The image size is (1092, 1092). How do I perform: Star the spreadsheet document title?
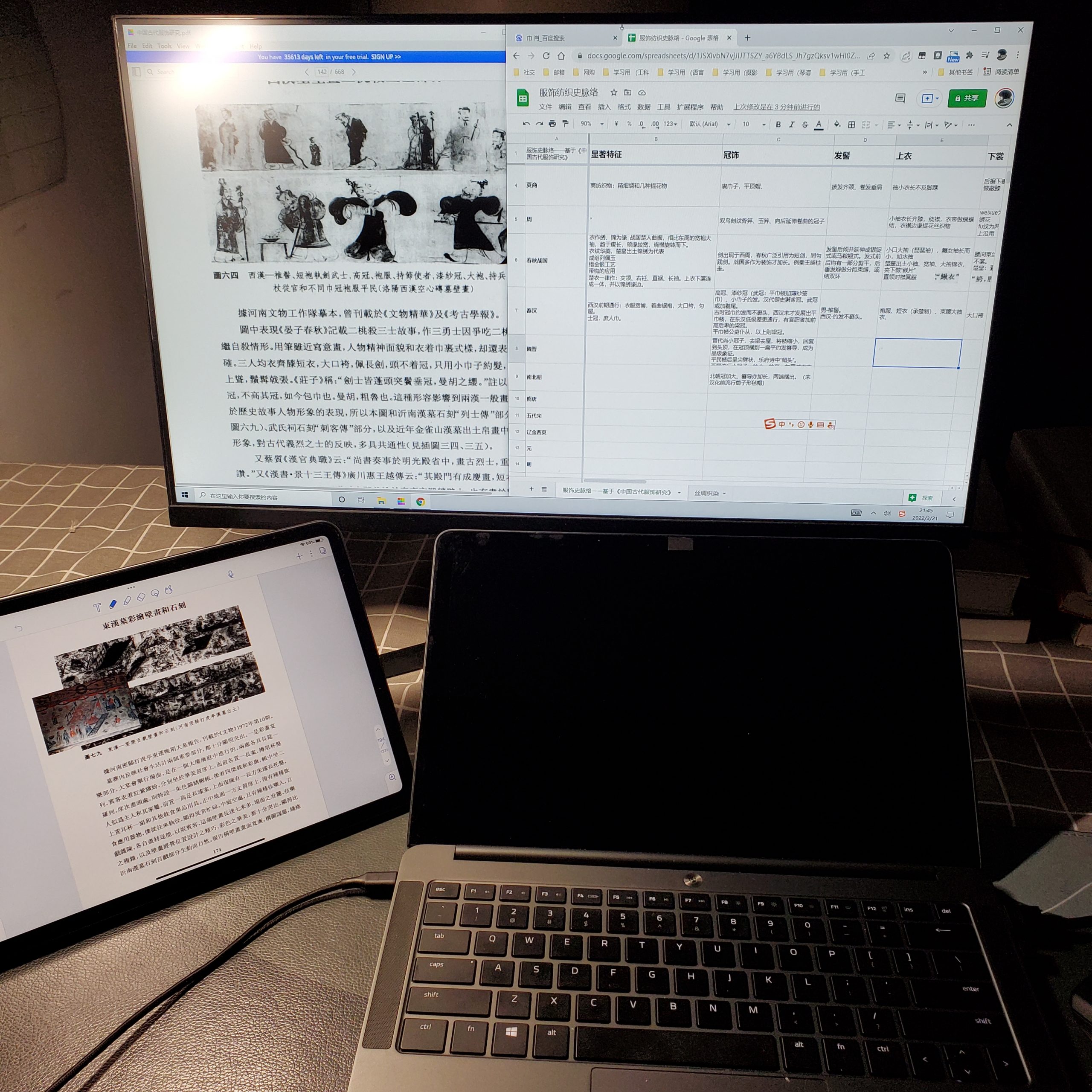click(613, 92)
